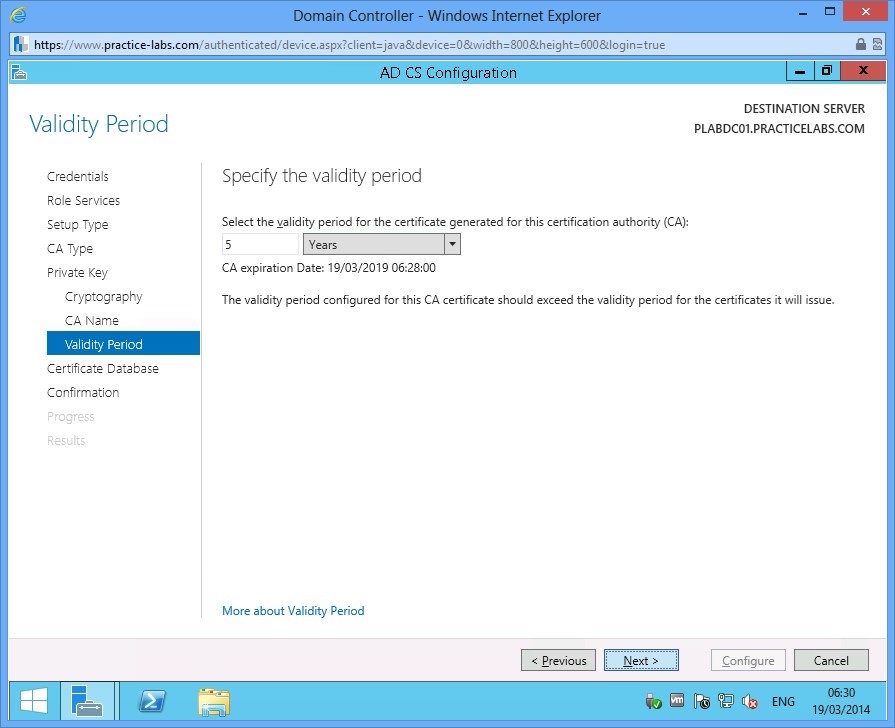Expand the Years validity unit dropdown
Viewport: 895px width, 728px height.
[x=452, y=243]
